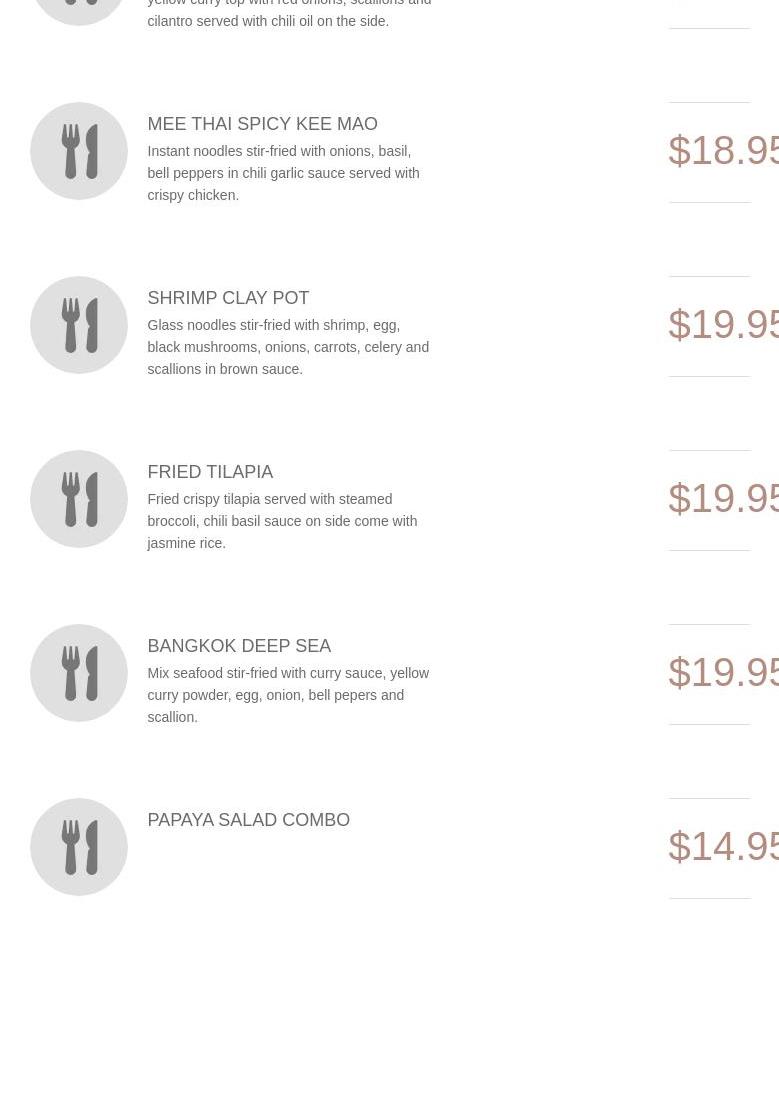This screenshot has height=1095, width=779.
Task: Click the Fried Tilapia description text
Action: pyautogui.click(x=282, y=521)
